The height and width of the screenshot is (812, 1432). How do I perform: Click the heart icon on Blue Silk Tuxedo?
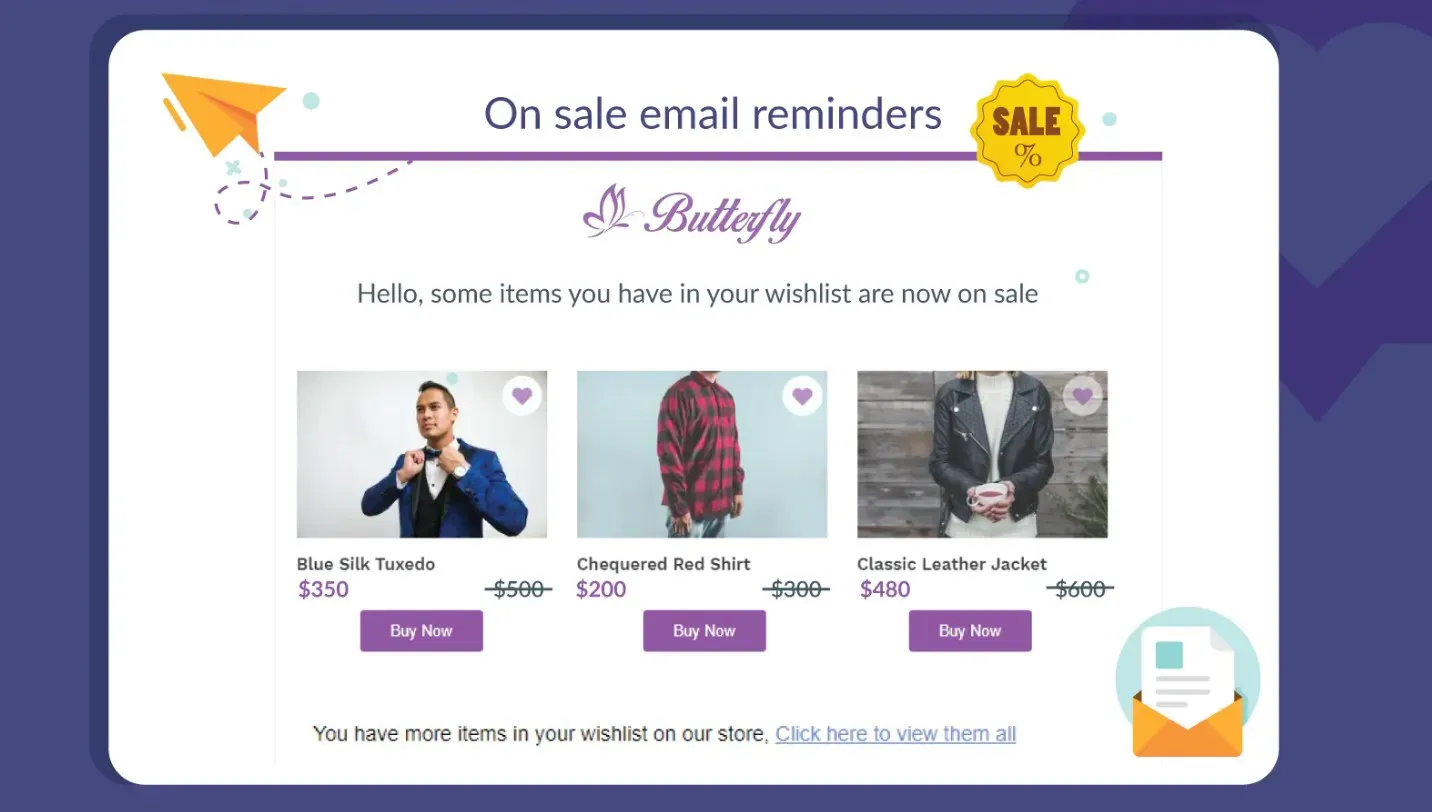[522, 396]
